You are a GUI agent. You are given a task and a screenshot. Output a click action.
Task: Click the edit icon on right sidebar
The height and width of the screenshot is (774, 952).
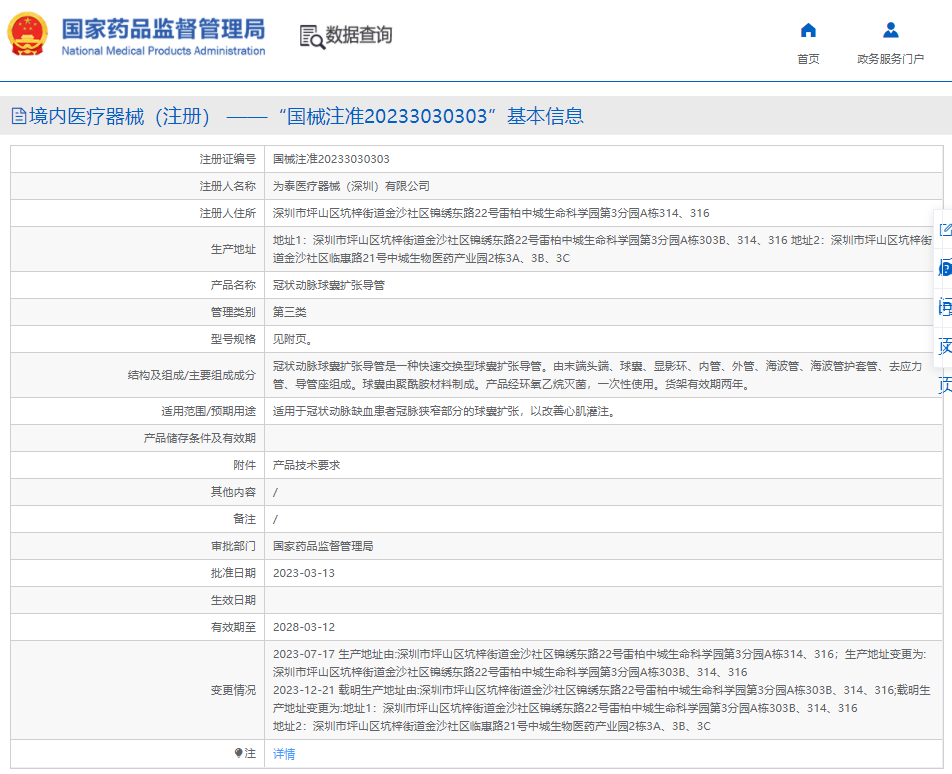tap(945, 230)
